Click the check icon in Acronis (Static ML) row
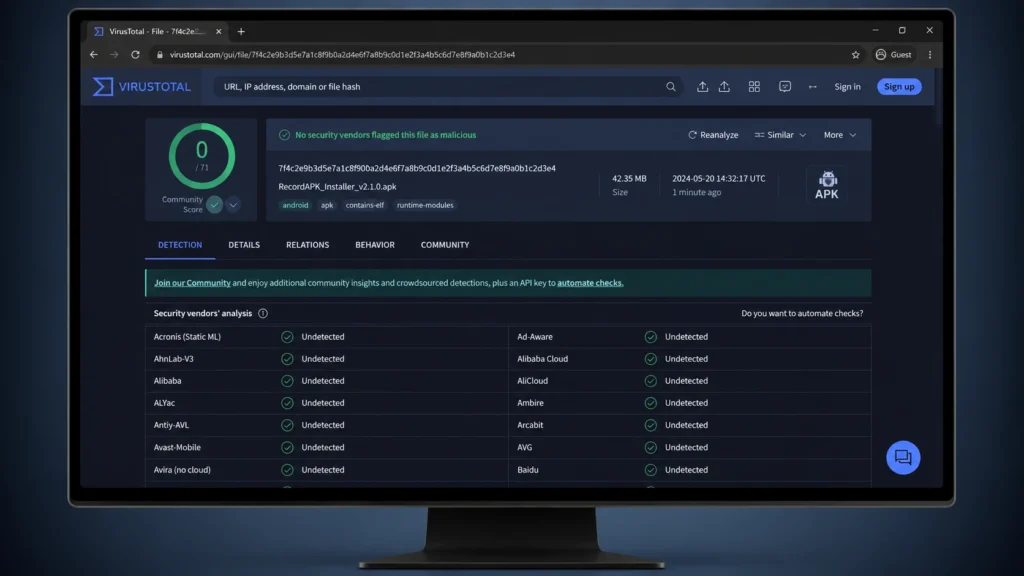Image resolution: width=1024 pixels, height=576 pixels. tap(287, 337)
